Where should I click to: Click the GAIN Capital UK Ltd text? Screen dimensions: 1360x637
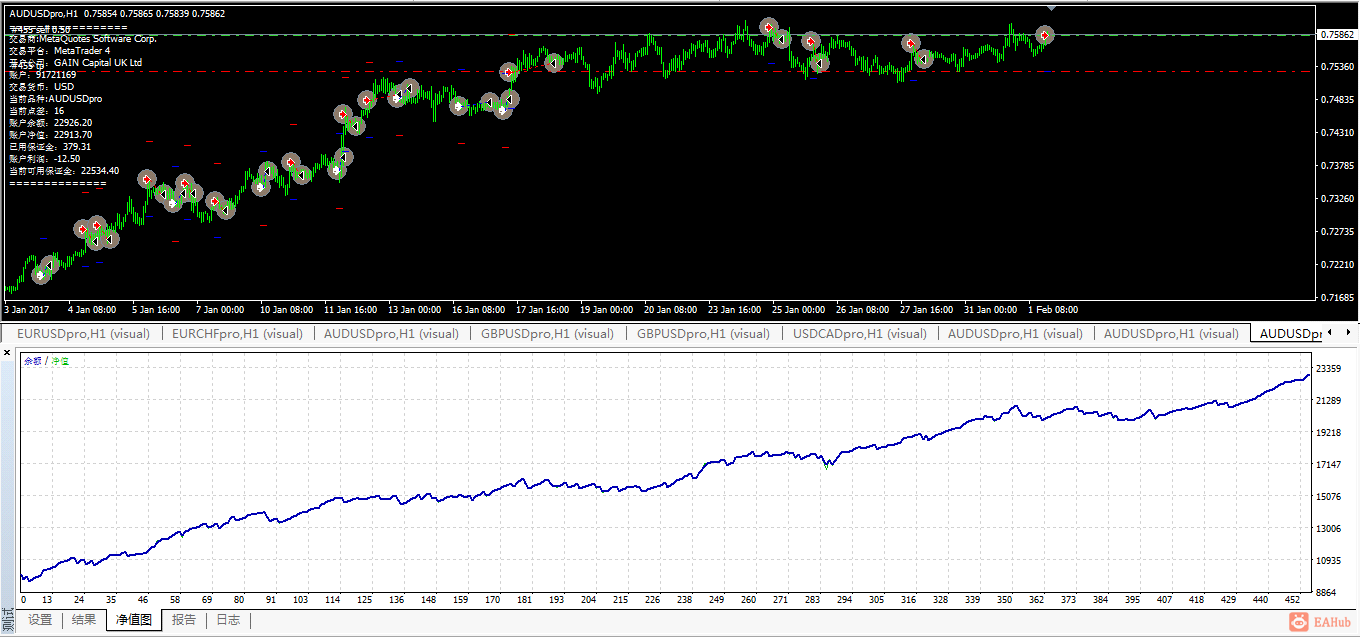(98, 63)
